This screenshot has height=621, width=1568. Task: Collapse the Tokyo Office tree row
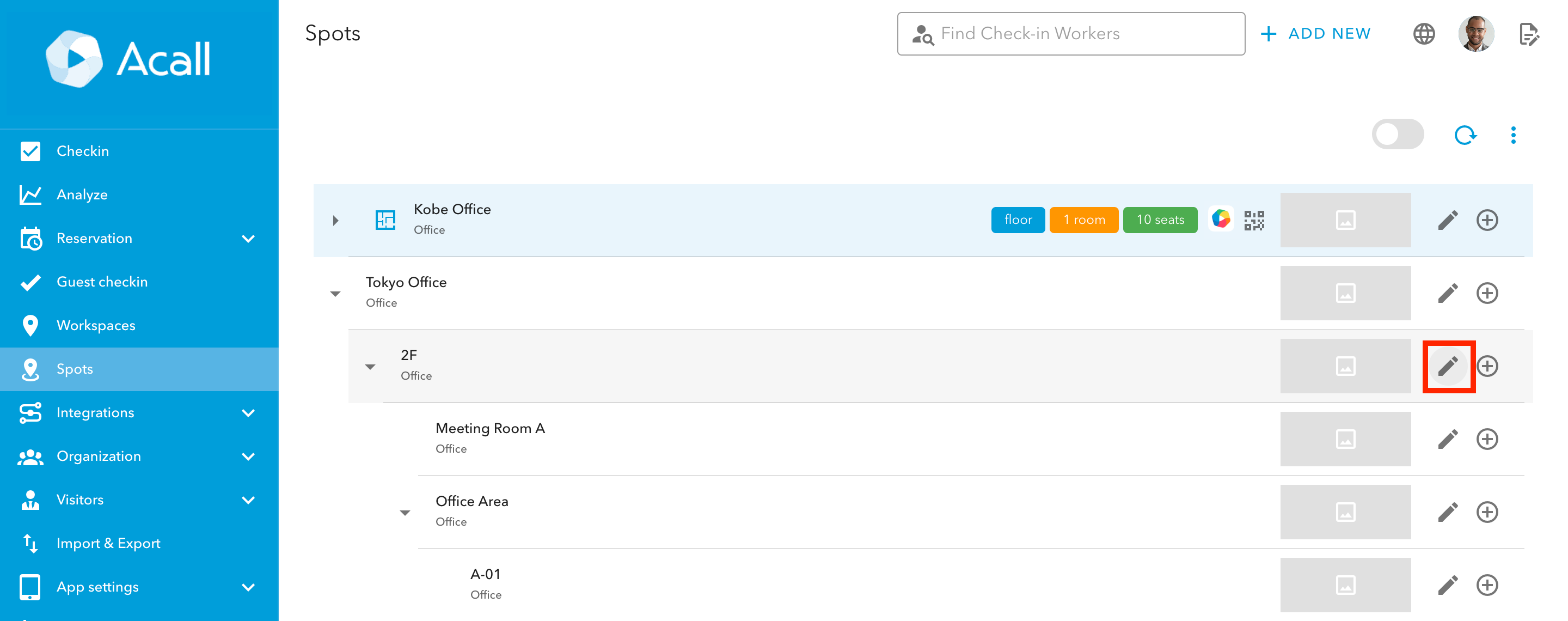click(x=335, y=294)
